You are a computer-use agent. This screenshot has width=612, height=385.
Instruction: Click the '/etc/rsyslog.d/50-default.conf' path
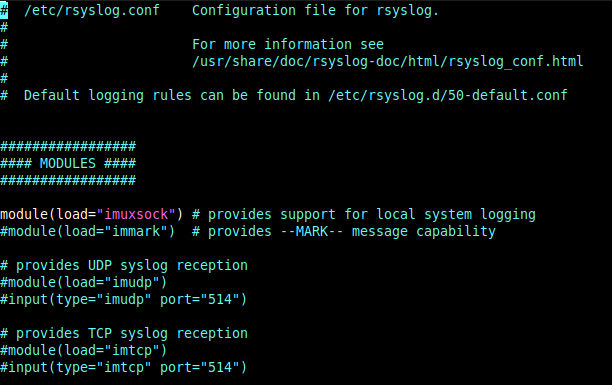(448, 95)
